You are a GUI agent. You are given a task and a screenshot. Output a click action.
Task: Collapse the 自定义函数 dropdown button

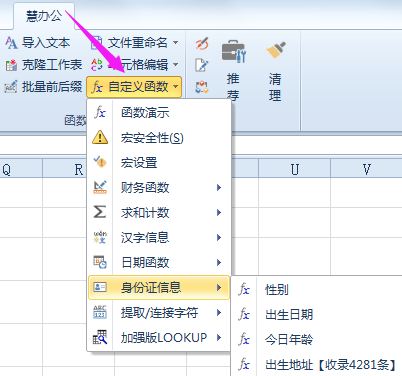[x=134, y=87]
